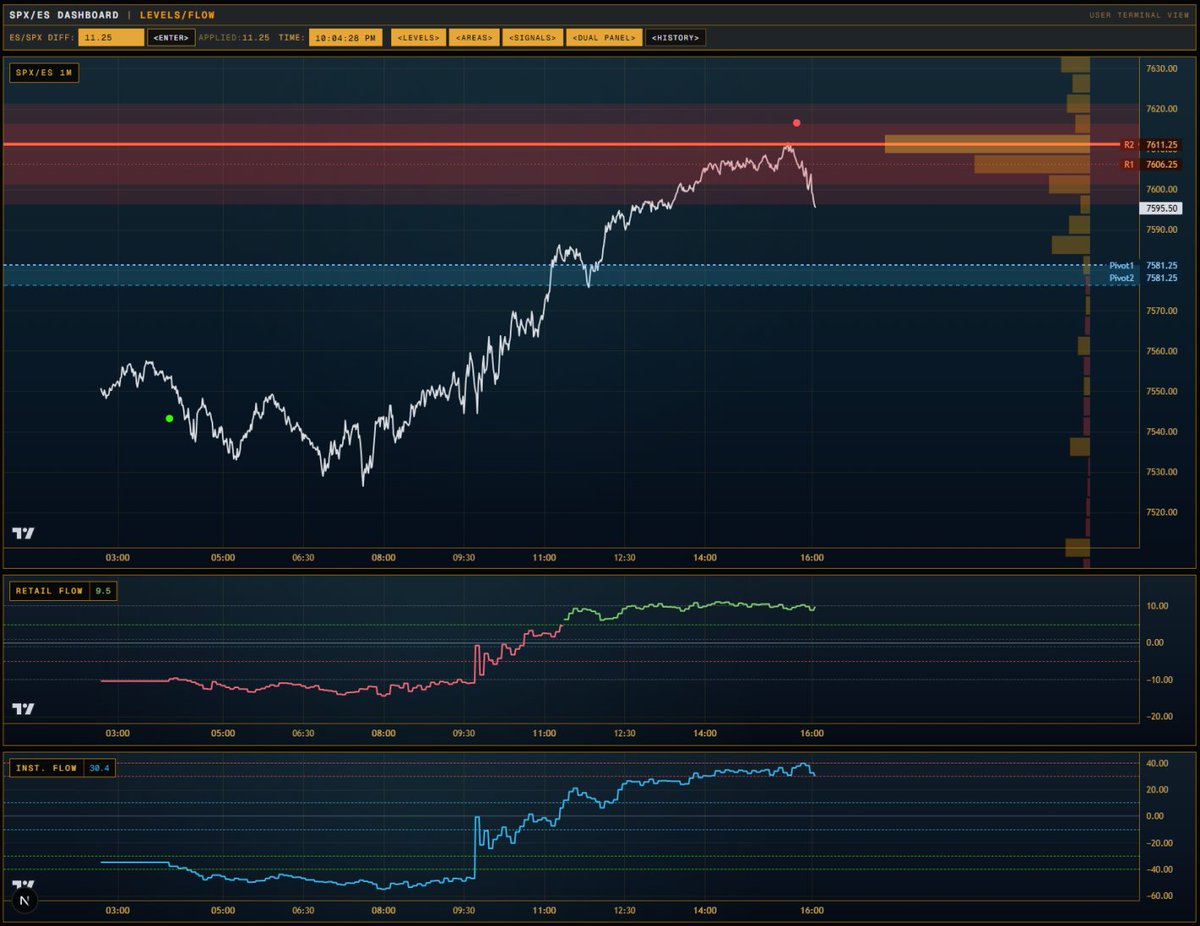
Task: Click 10.00 on Retail Flow scale
Action: point(1158,605)
